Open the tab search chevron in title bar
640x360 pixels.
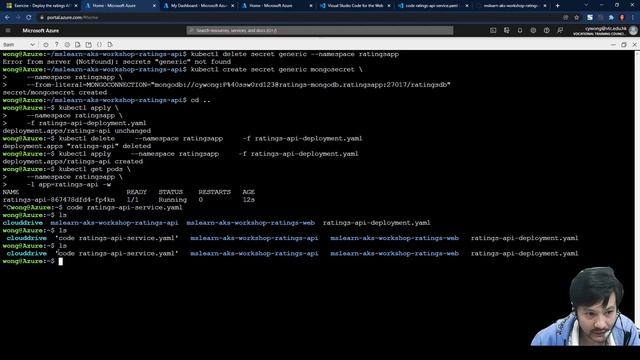click(x=586, y=5)
